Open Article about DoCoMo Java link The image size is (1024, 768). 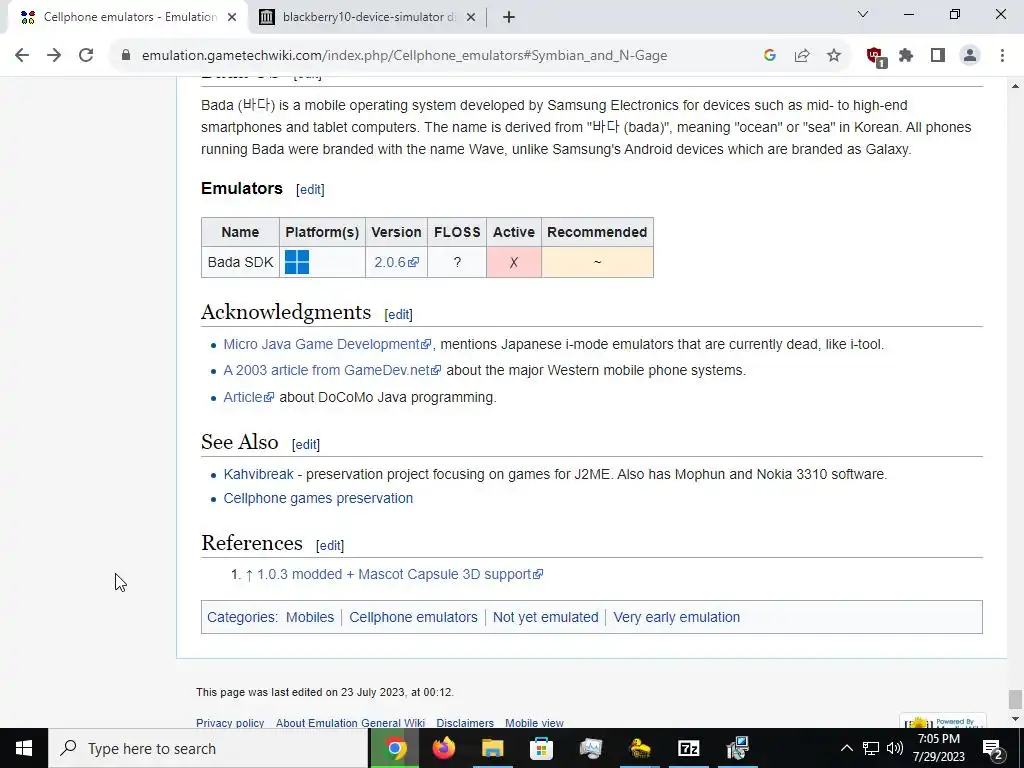point(249,397)
